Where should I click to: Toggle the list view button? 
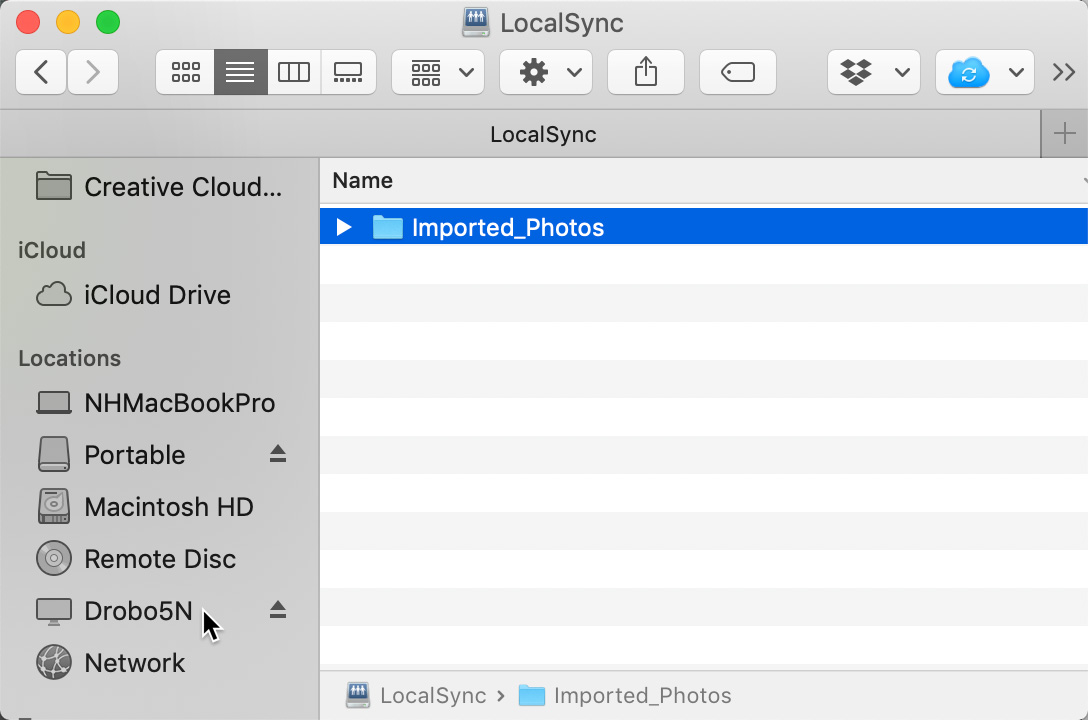tap(240, 72)
